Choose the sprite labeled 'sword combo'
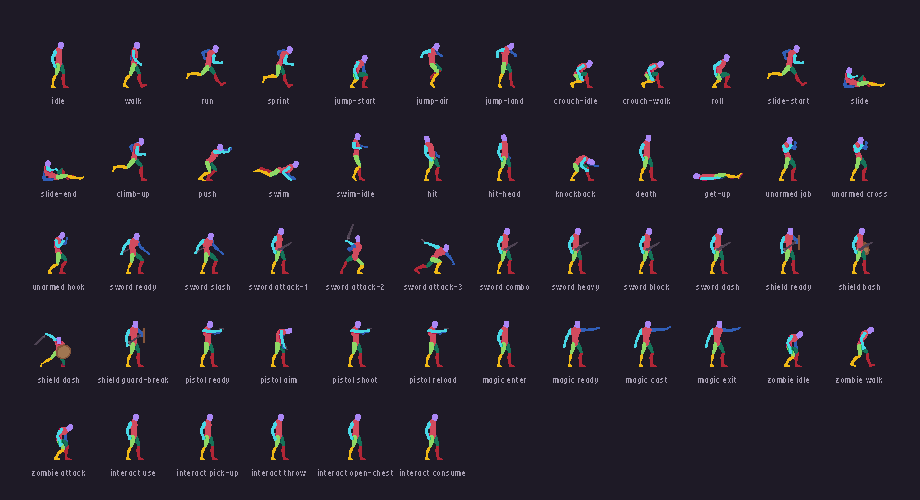This screenshot has width=920, height=500. (506, 251)
